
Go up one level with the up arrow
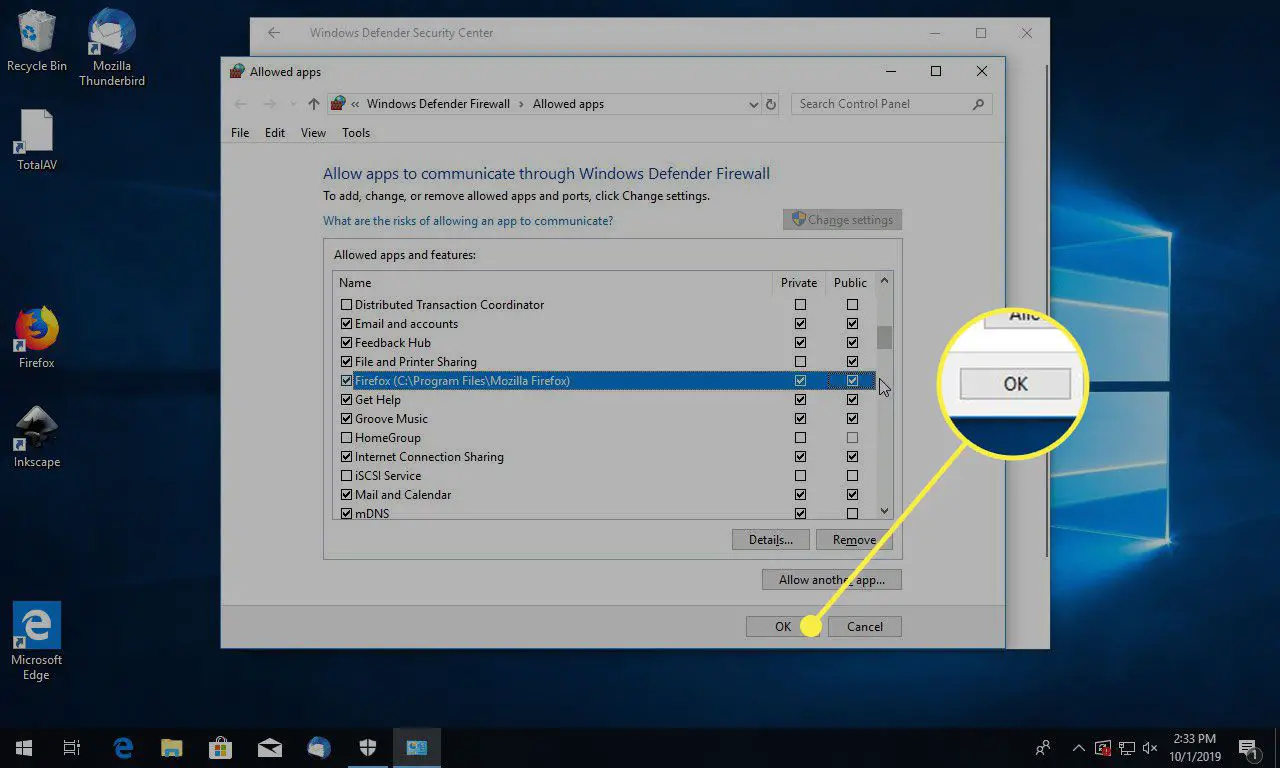(x=314, y=104)
